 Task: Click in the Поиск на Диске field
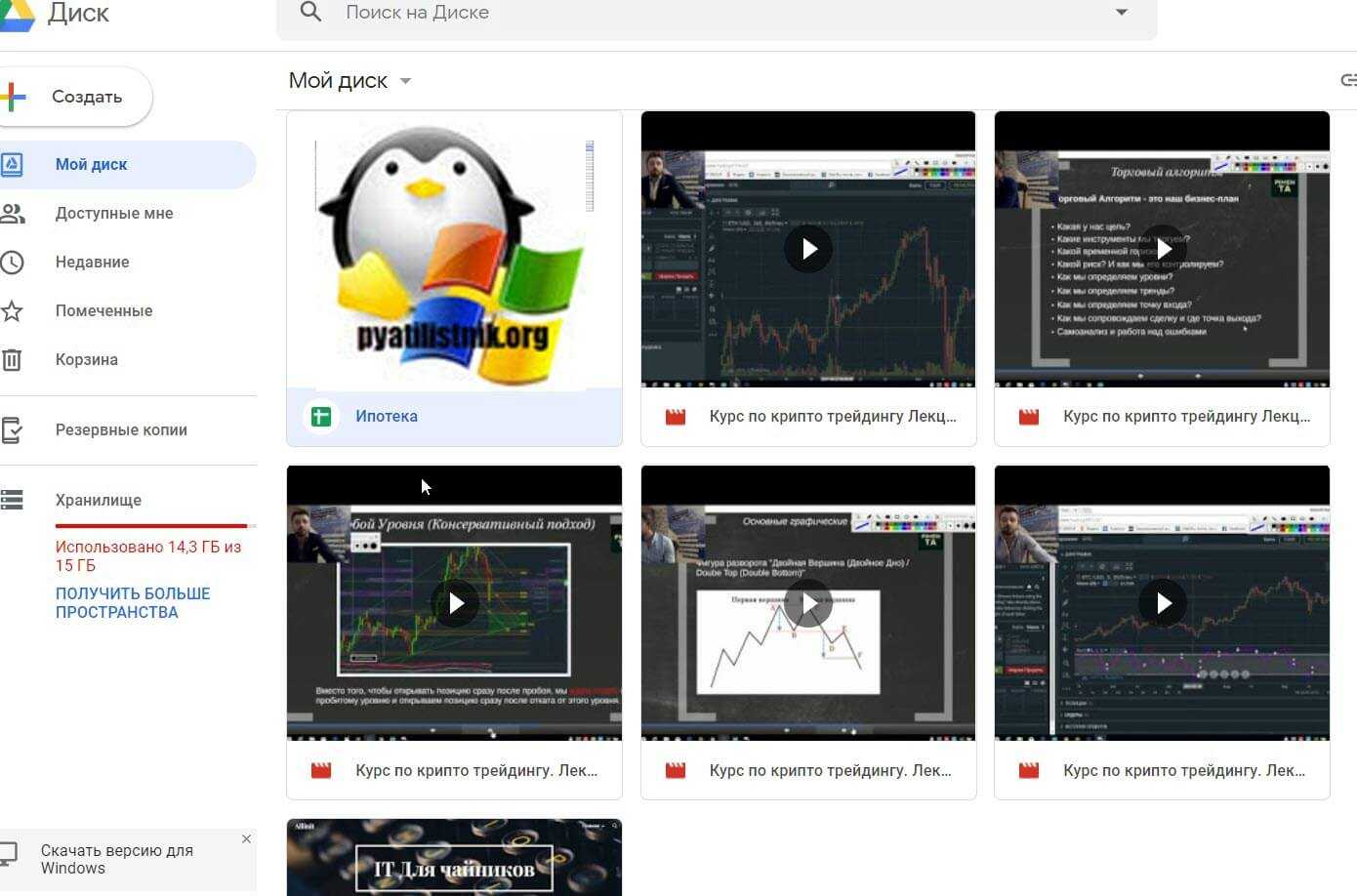[683, 13]
